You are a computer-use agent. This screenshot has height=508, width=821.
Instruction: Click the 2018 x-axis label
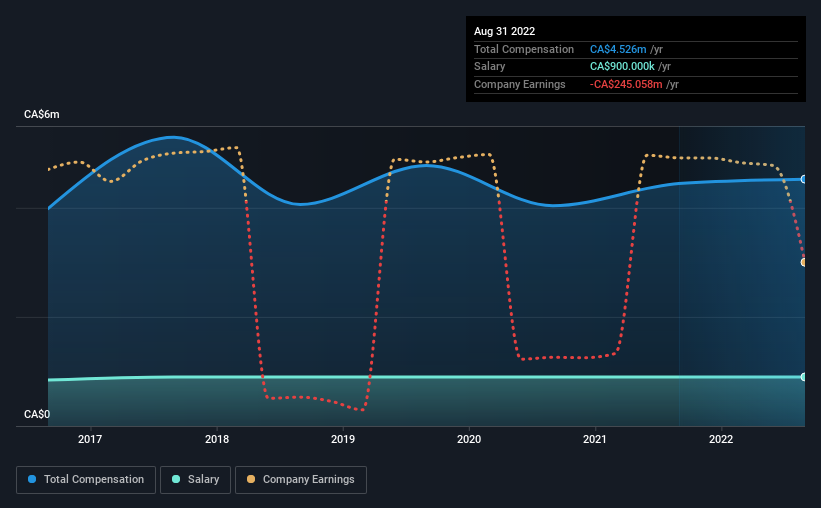[217, 439]
